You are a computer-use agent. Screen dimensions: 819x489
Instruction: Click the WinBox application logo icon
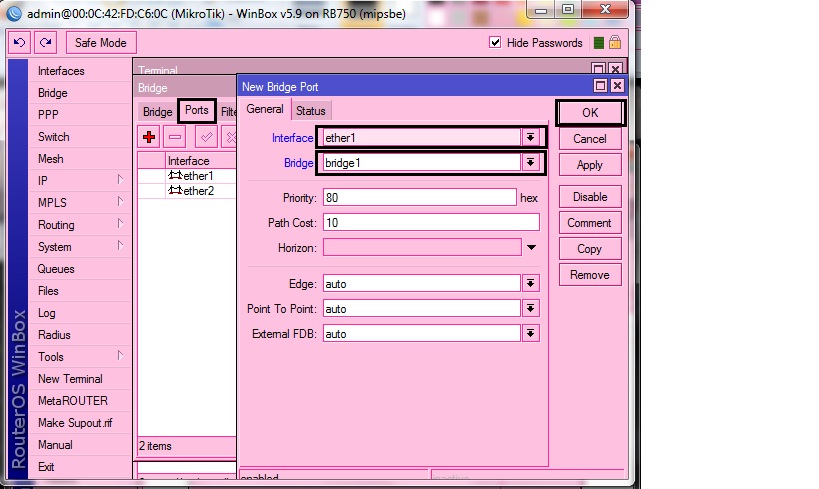(14, 13)
